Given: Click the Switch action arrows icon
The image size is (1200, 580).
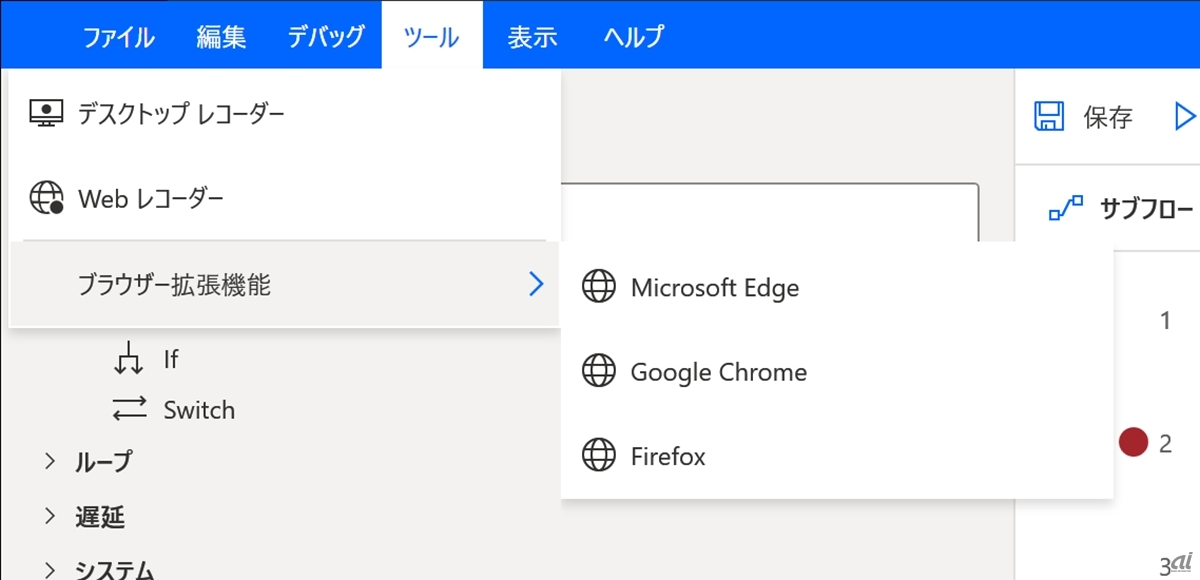Looking at the screenshot, I should pos(129,410).
